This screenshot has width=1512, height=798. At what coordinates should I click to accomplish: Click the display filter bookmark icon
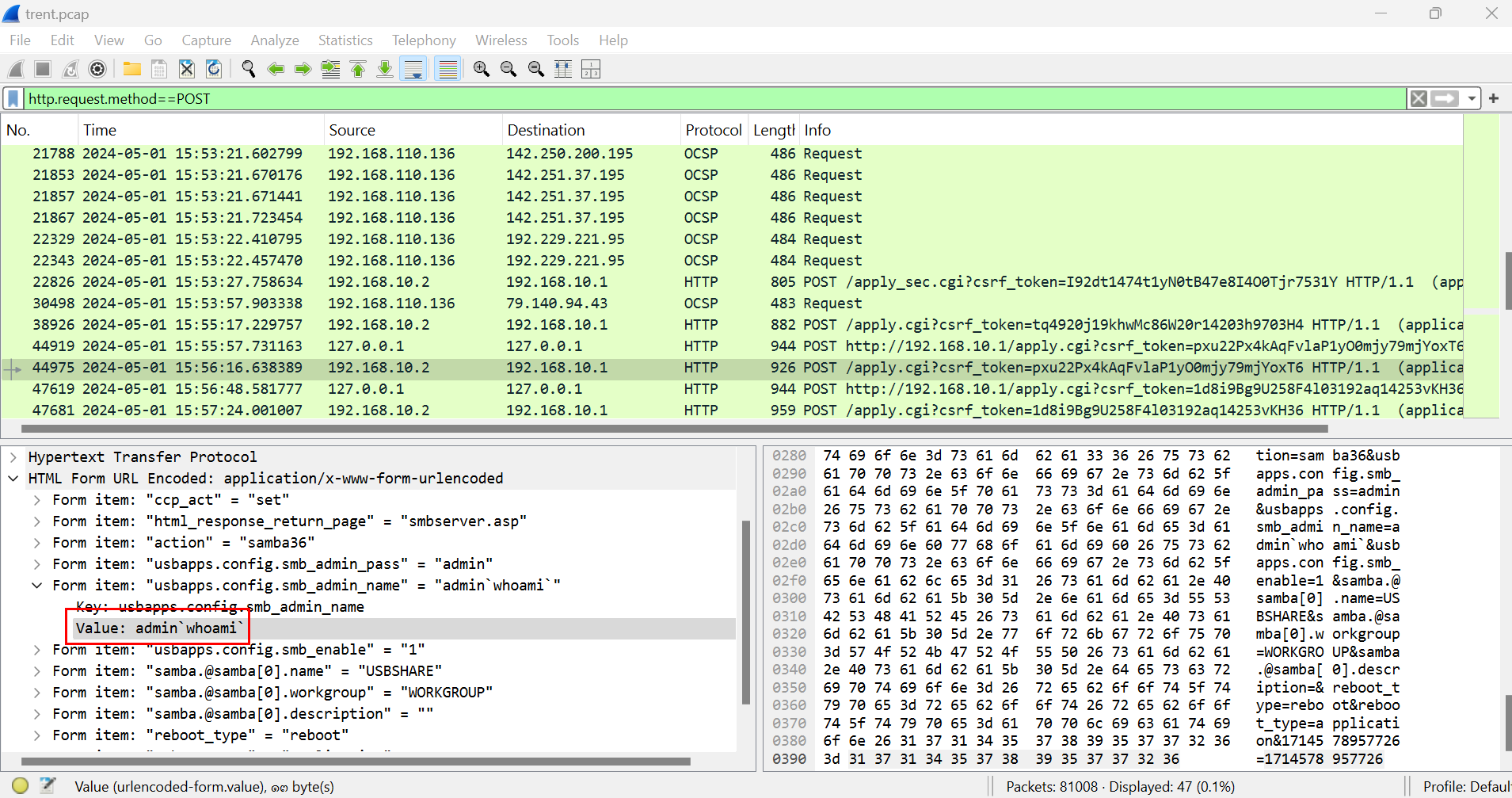click(x=13, y=99)
